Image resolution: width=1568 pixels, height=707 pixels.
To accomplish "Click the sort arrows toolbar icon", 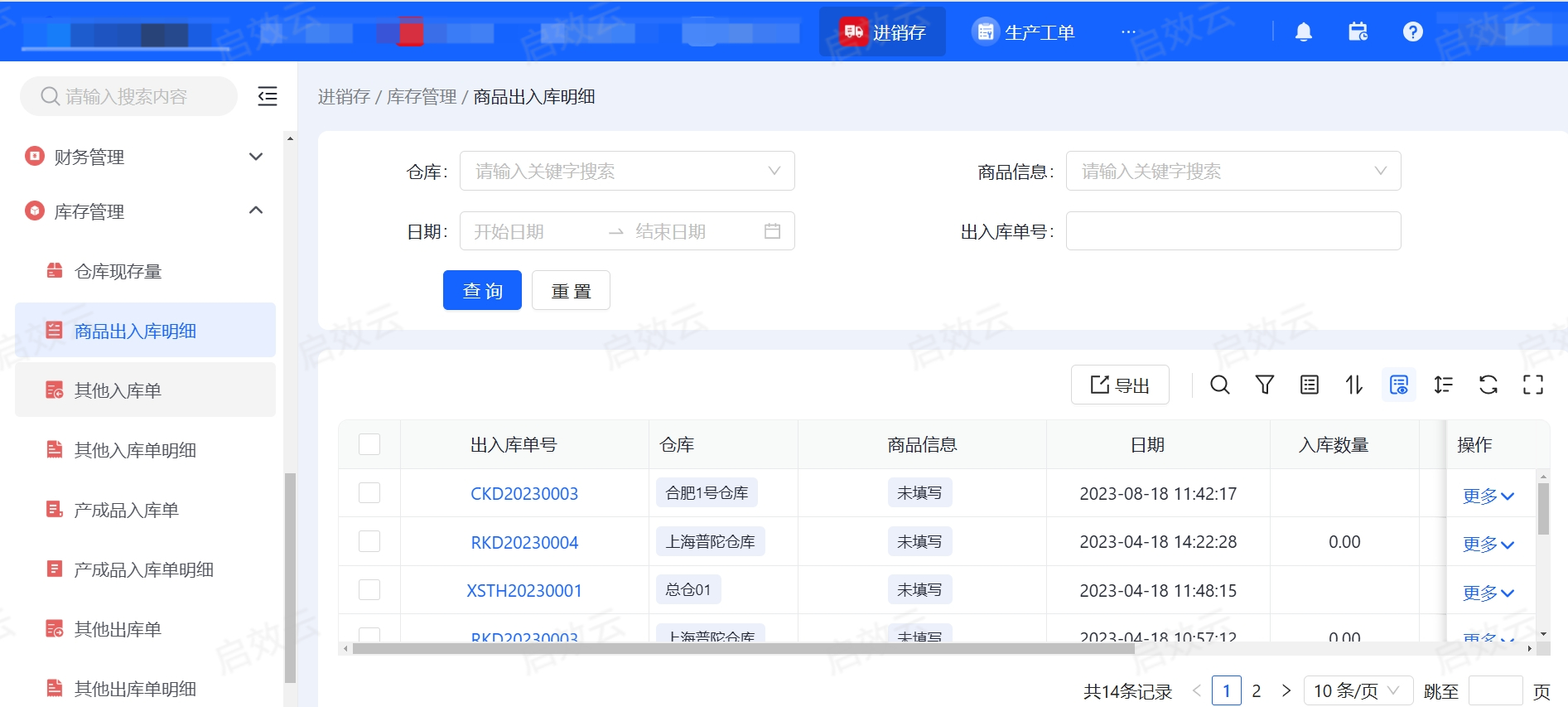I will [x=1353, y=385].
